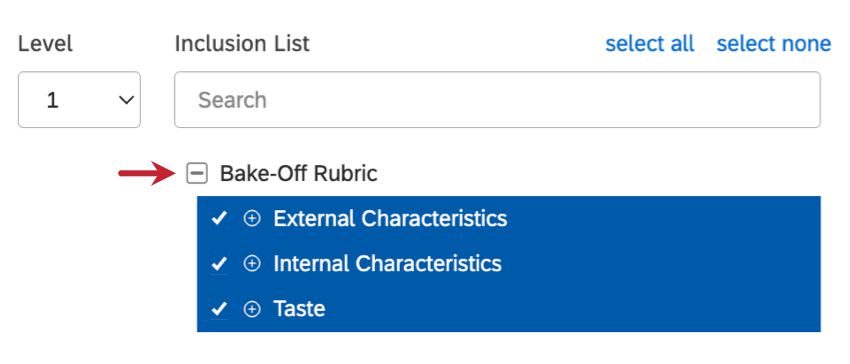The image size is (850, 364).
Task: Click the Inclusion List heading
Action: [x=242, y=43]
